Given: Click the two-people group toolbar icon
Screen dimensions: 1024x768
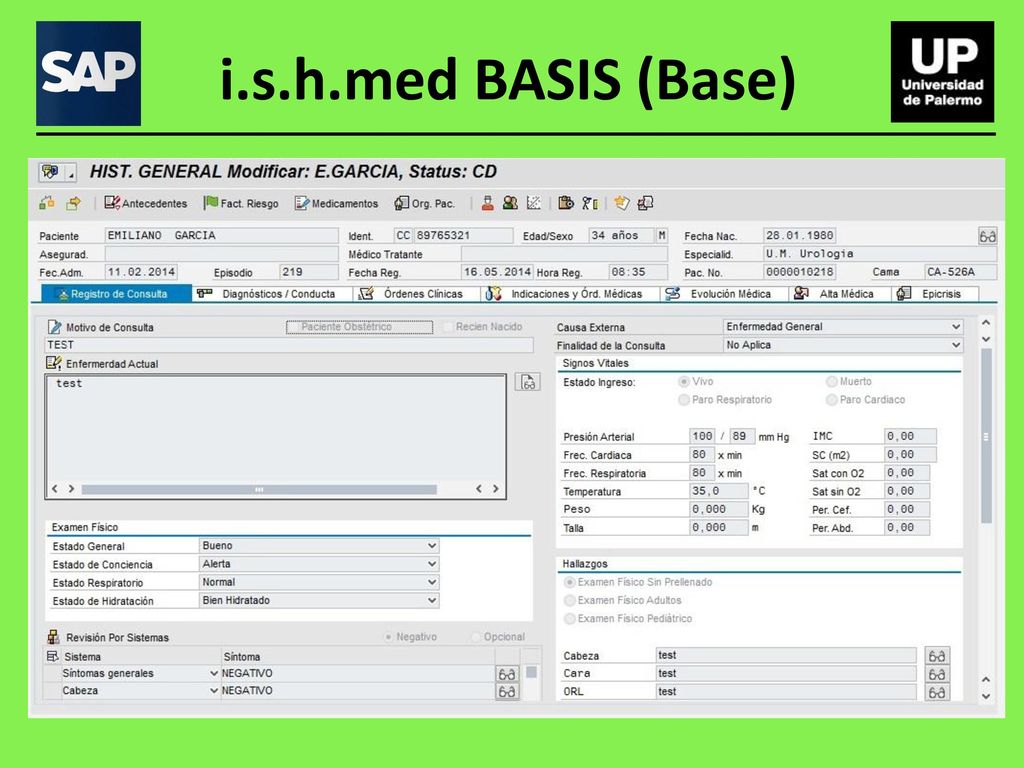Looking at the screenshot, I should [x=510, y=203].
